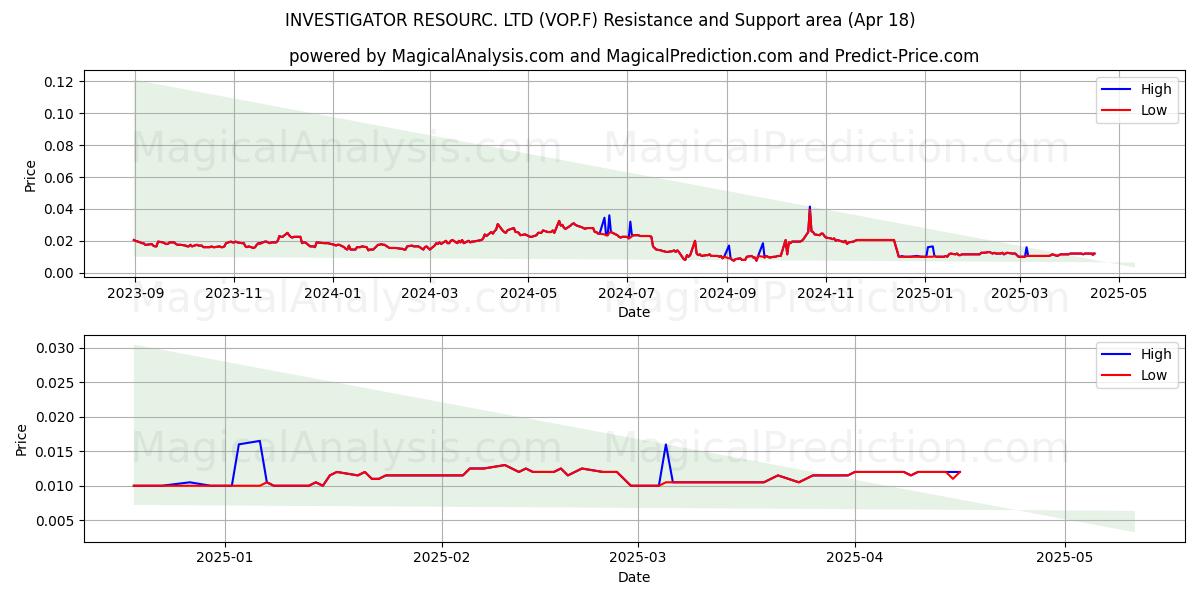Click the '2025-05' tick label on top chart
The width and height of the screenshot is (1200, 600).
pos(1118,293)
